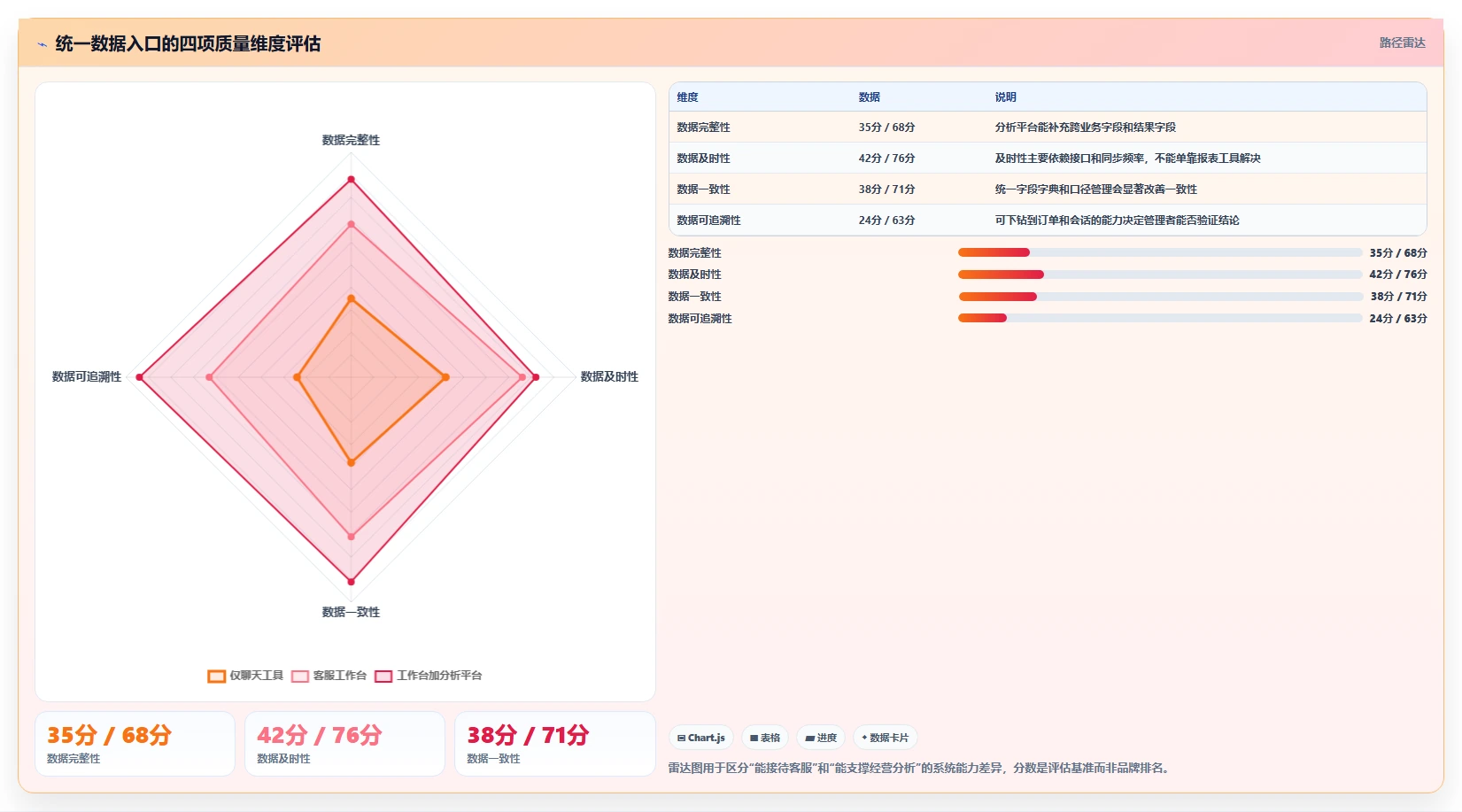The width and height of the screenshot is (1462, 812).
Task: Click the 说明 table column header
Action: pyautogui.click(x=1006, y=97)
